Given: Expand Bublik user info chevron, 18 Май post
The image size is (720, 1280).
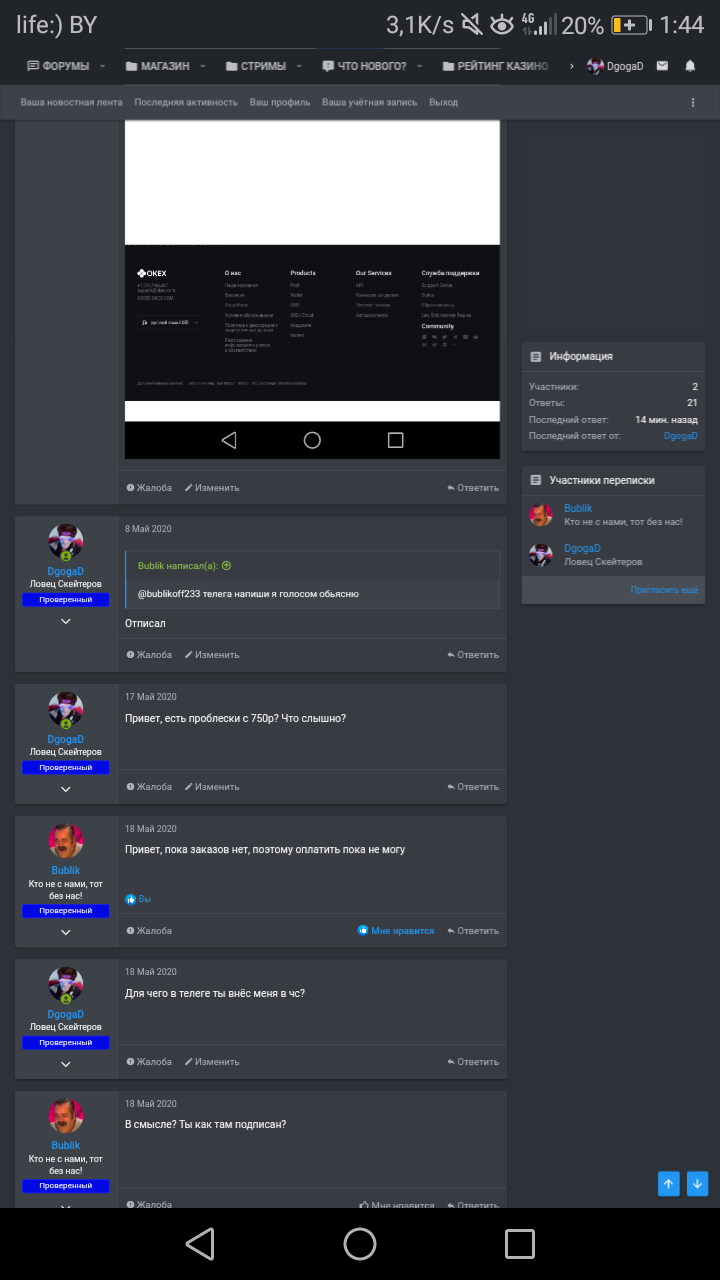Looking at the screenshot, I should (x=66, y=932).
